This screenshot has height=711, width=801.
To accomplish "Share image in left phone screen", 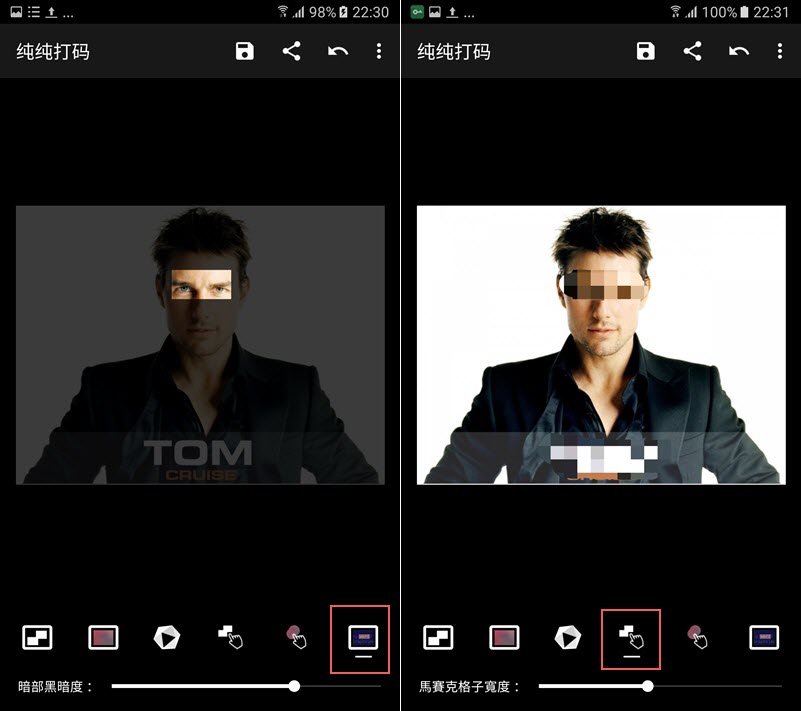I will click(x=292, y=51).
